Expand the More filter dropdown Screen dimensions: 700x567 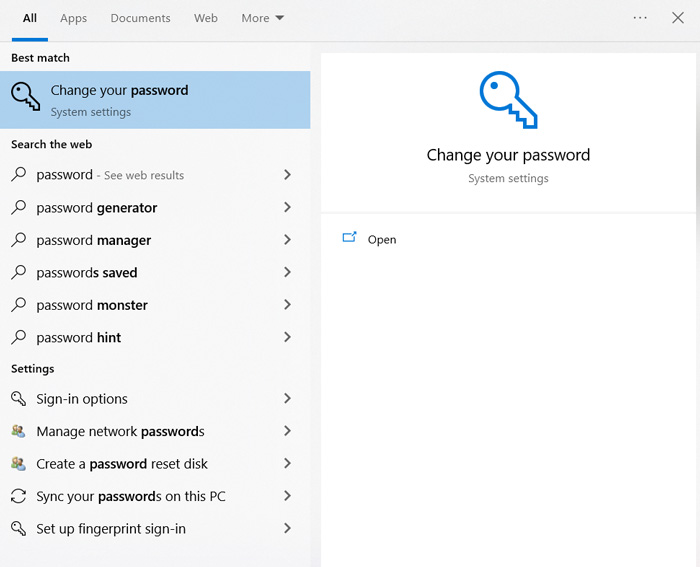(263, 18)
